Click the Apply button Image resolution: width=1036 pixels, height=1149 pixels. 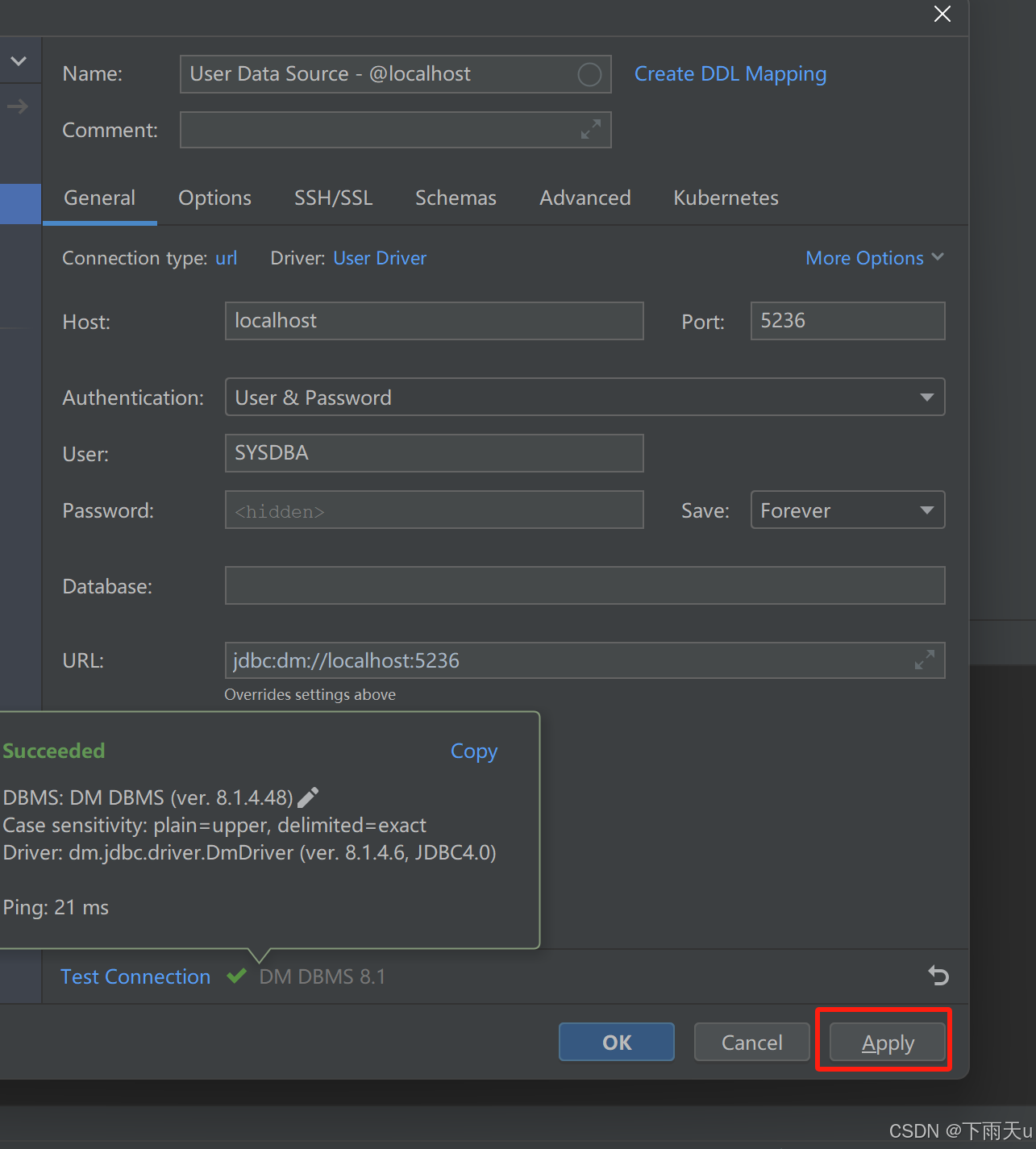(x=888, y=1042)
